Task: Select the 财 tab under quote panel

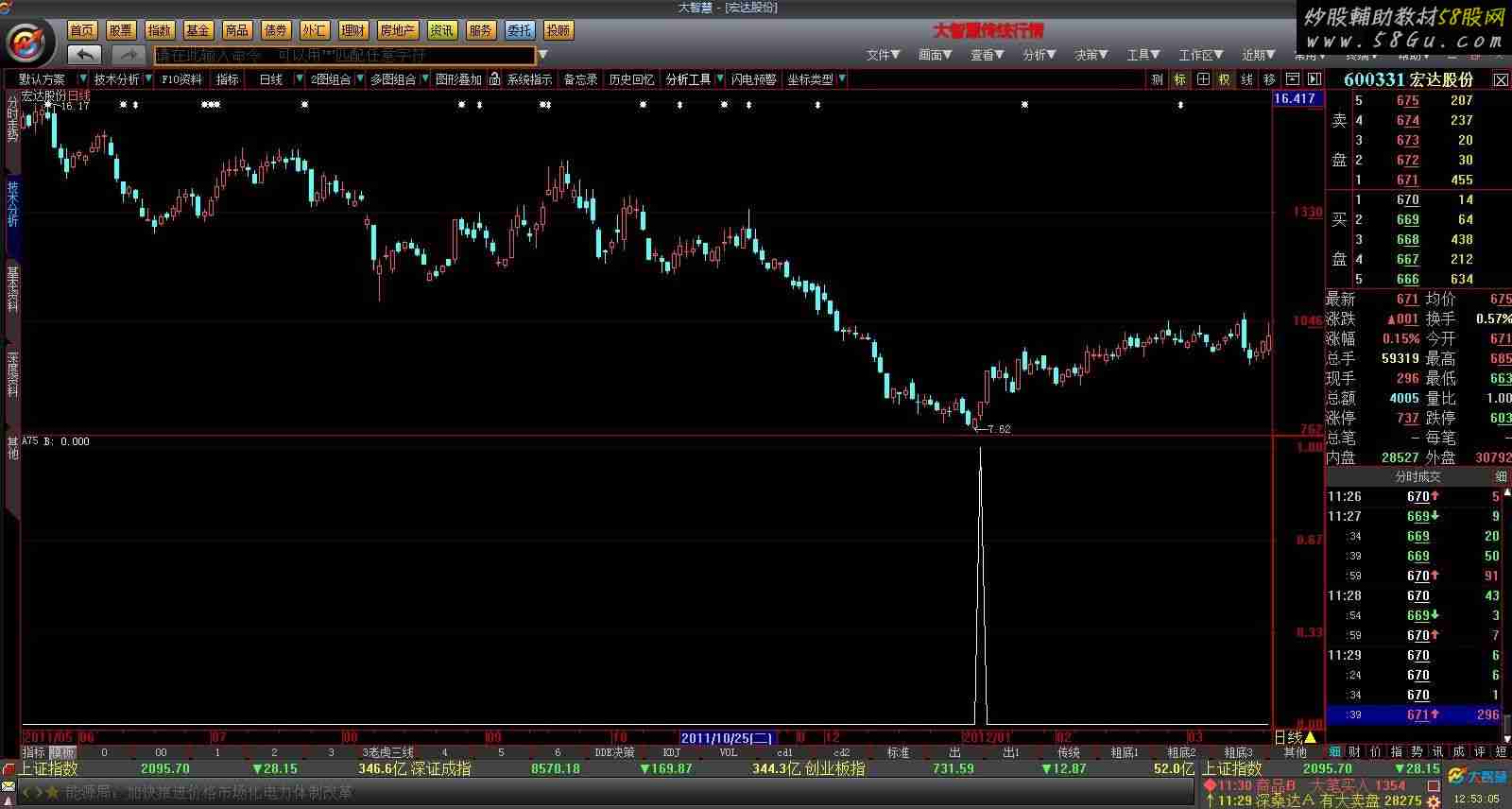Action: click(1355, 752)
